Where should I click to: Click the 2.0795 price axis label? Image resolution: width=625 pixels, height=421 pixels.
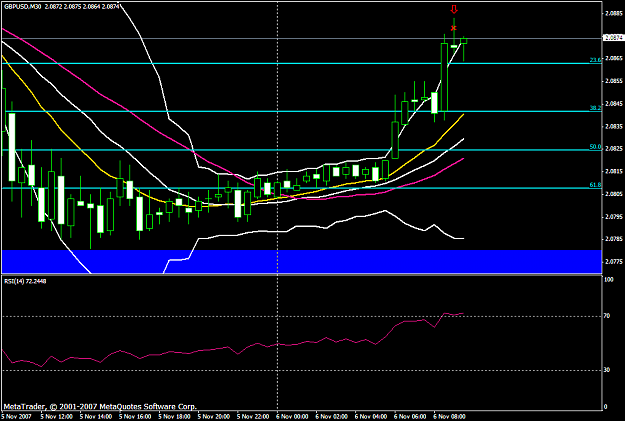(614, 217)
